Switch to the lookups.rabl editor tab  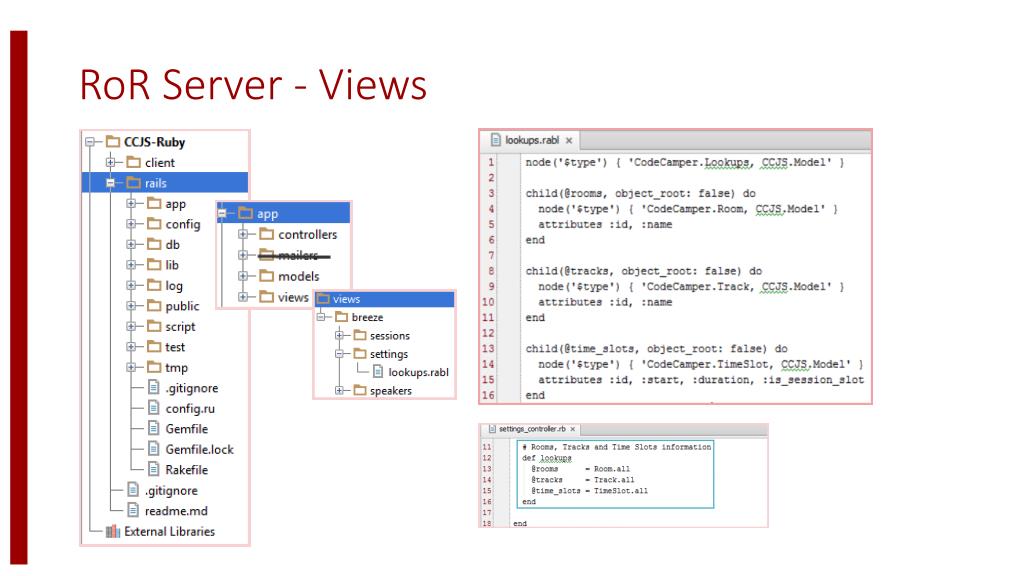pos(531,140)
